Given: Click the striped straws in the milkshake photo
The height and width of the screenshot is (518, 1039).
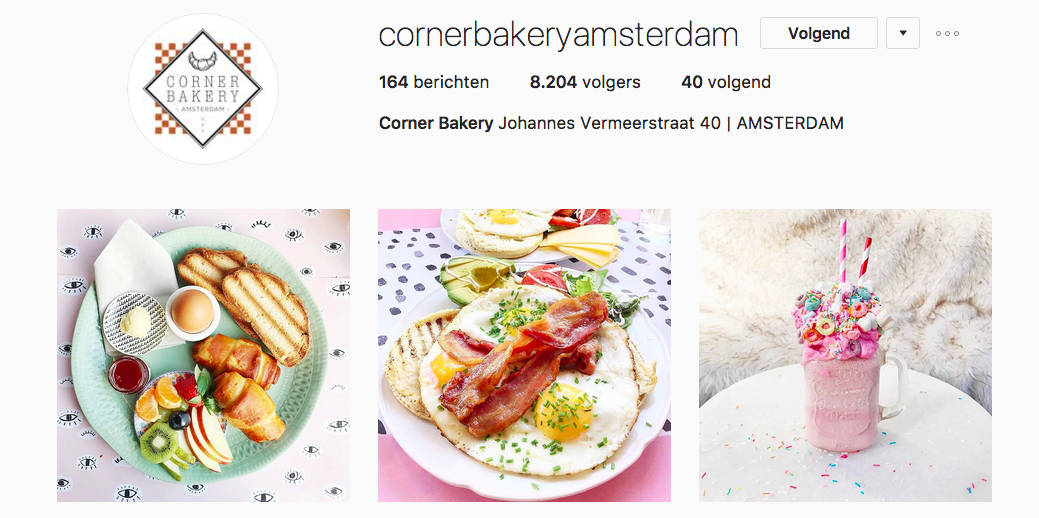Looking at the screenshot, I should tap(853, 253).
